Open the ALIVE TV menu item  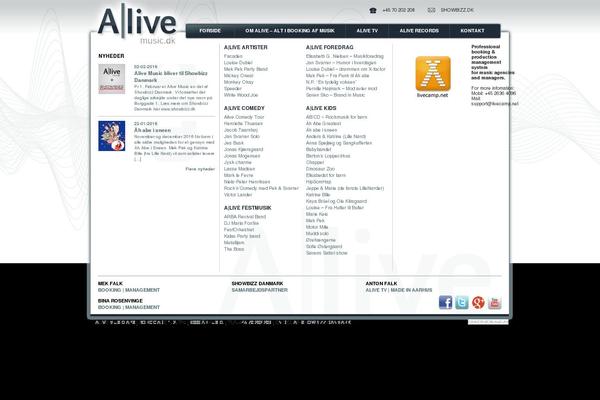tap(367, 31)
